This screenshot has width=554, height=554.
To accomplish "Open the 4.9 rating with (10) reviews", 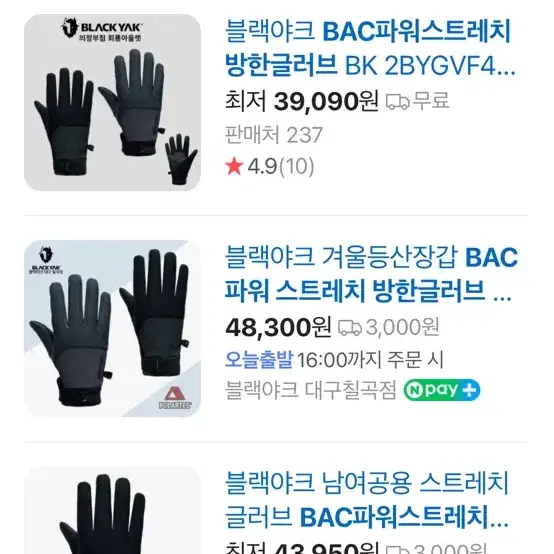I will 281,166.
